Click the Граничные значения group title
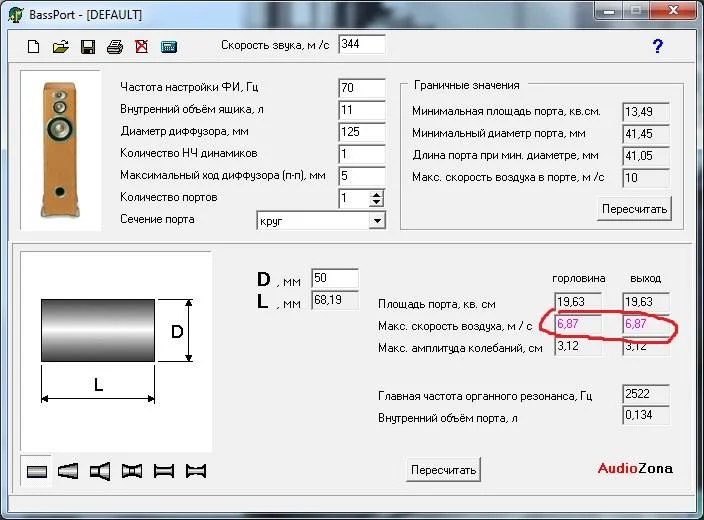Screen dimensions: 704x520 pos(466,85)
